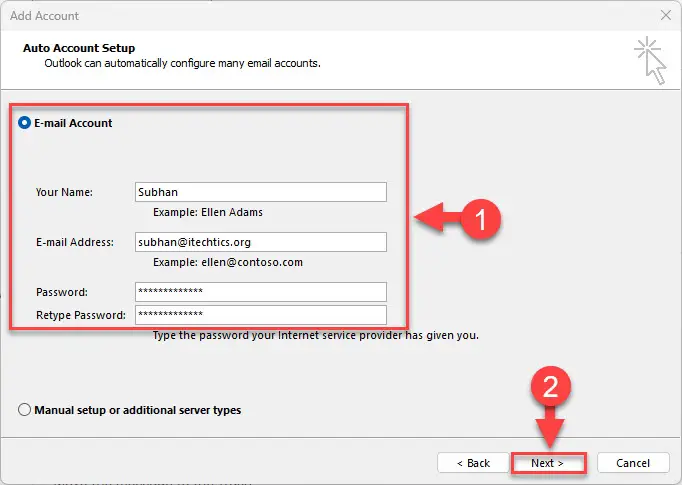Select the E-mail Account radio button
The image size is (682, 485).
pos(24,123)
